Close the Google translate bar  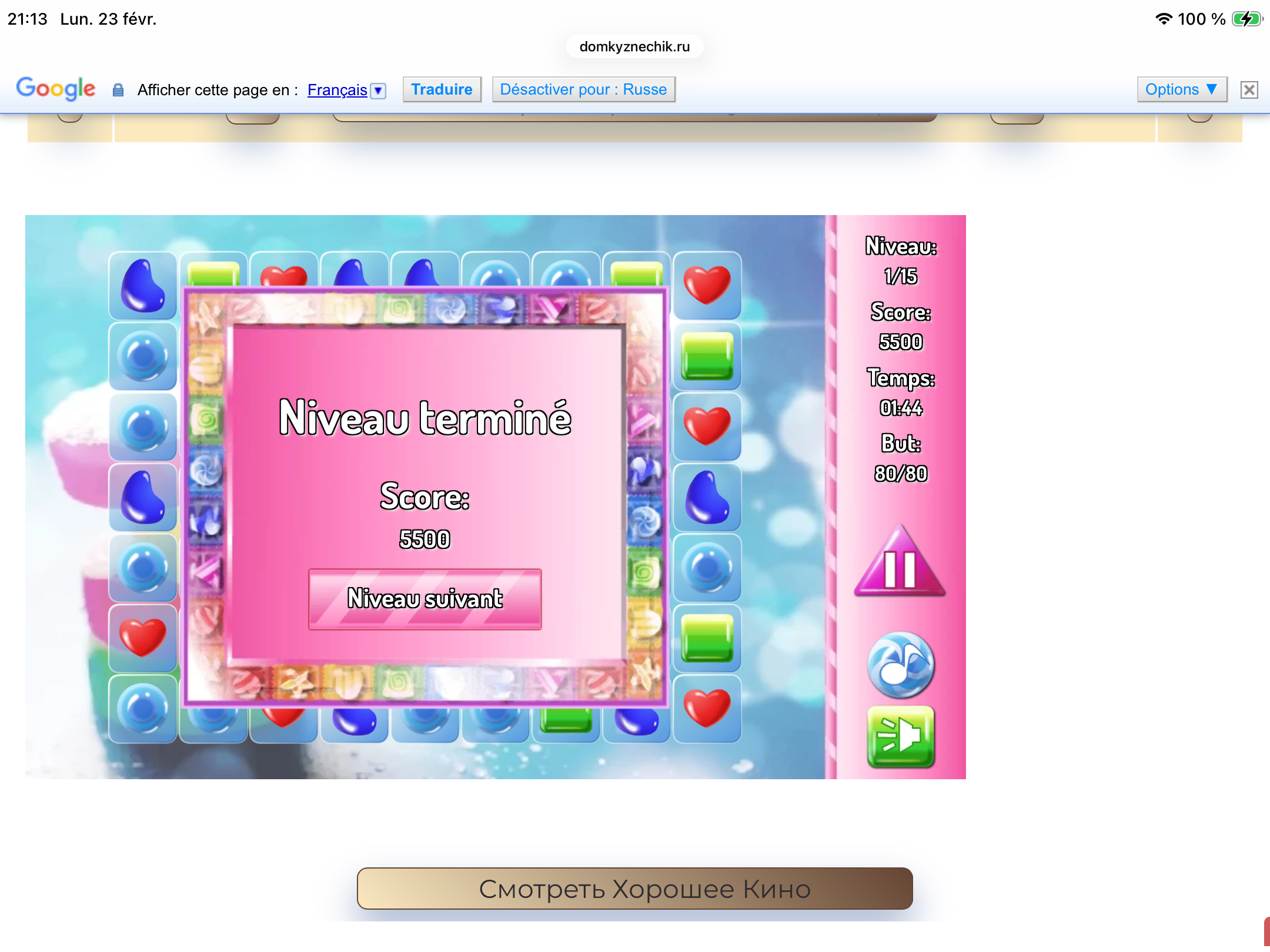(1249, 90)
